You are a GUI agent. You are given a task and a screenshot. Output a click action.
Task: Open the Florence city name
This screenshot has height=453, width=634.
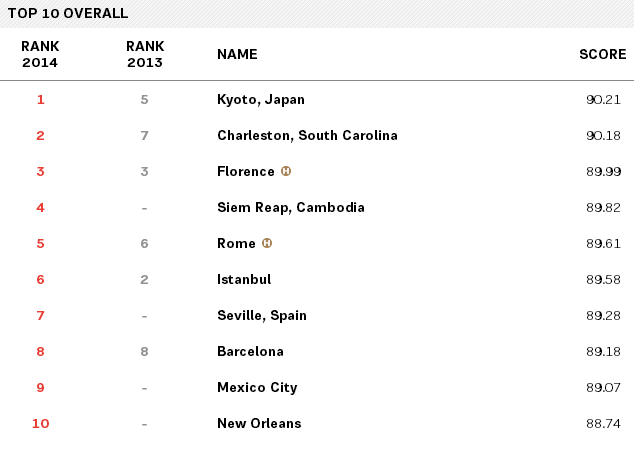[x=245, y=171]
